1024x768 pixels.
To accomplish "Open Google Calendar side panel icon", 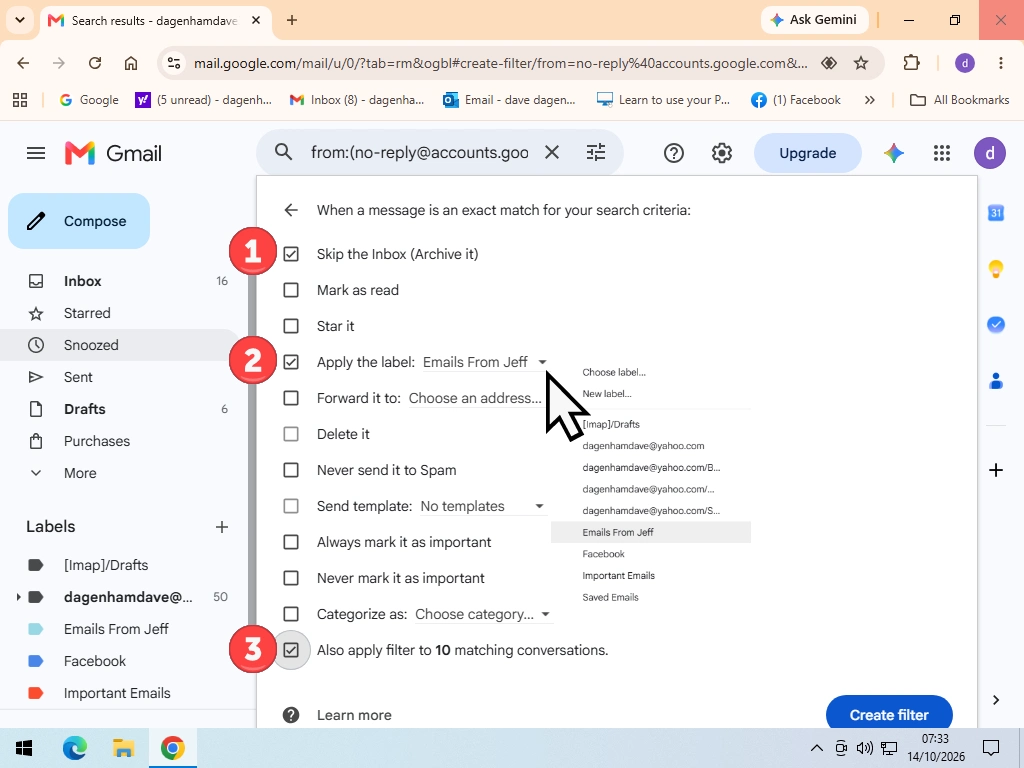I will (996, 213).
